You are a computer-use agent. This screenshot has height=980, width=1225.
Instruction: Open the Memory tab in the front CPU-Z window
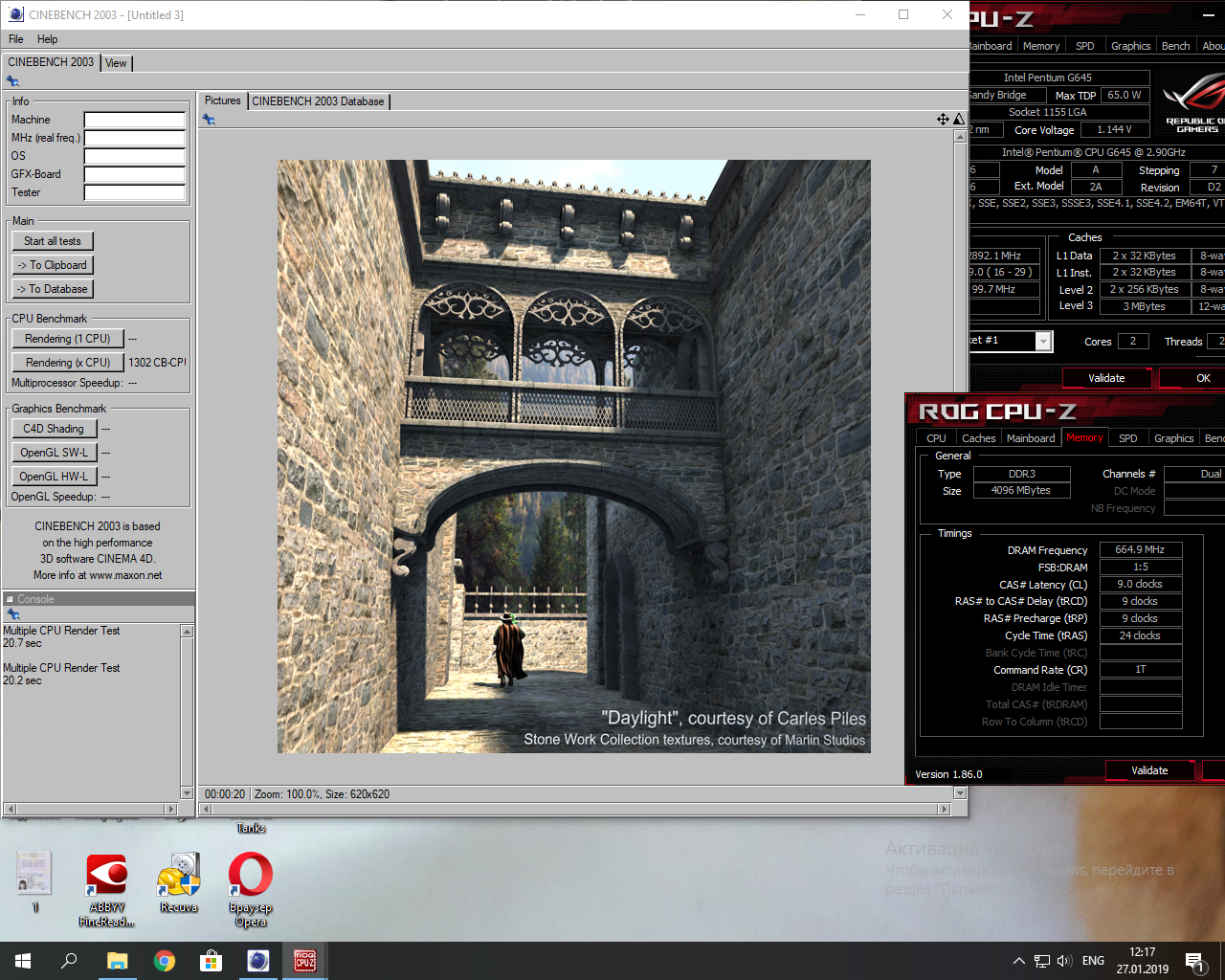(1084, 437)
